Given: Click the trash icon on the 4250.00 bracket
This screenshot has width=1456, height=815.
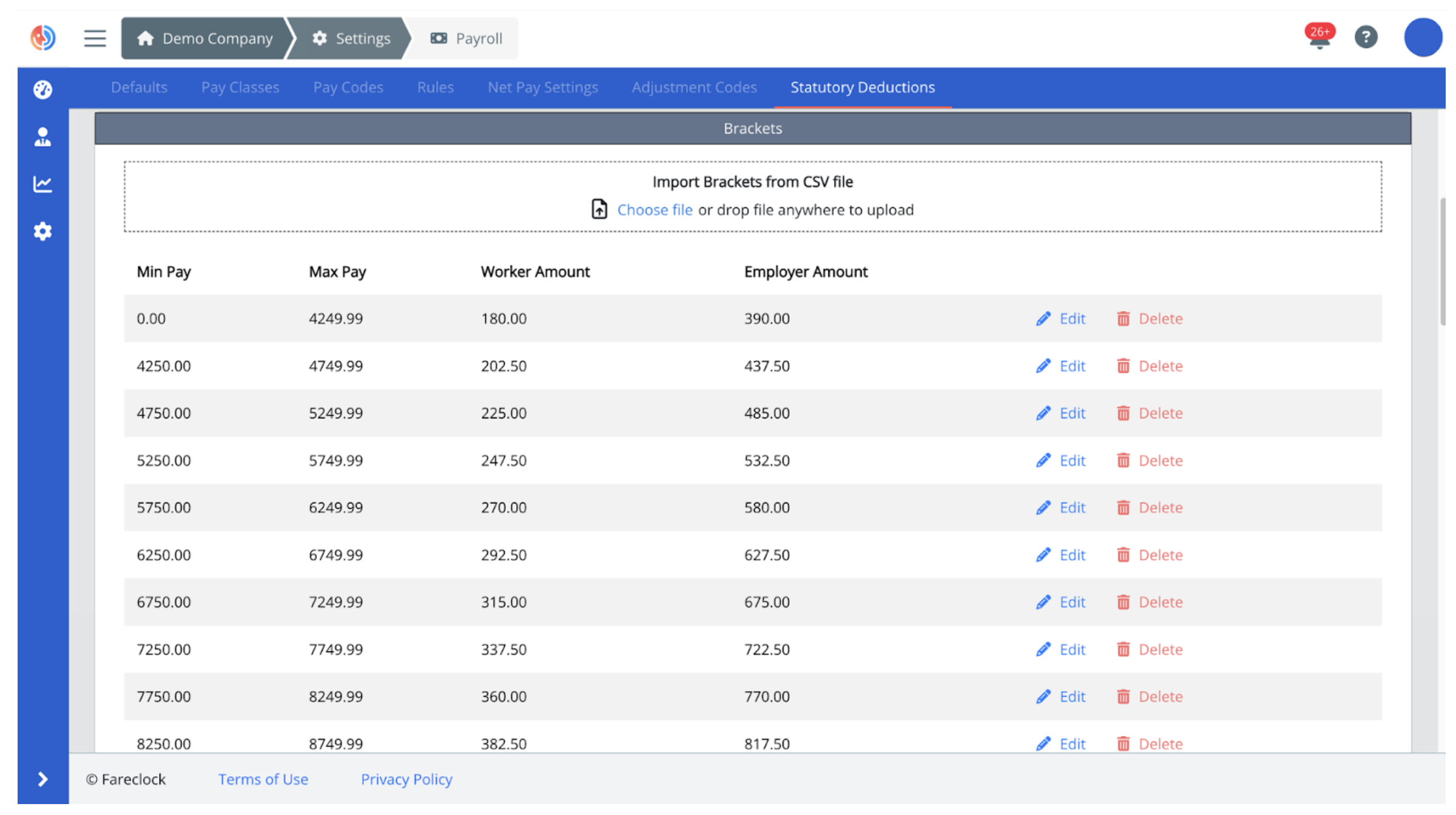Looking at the screenshot, I should click(1124, 366).
